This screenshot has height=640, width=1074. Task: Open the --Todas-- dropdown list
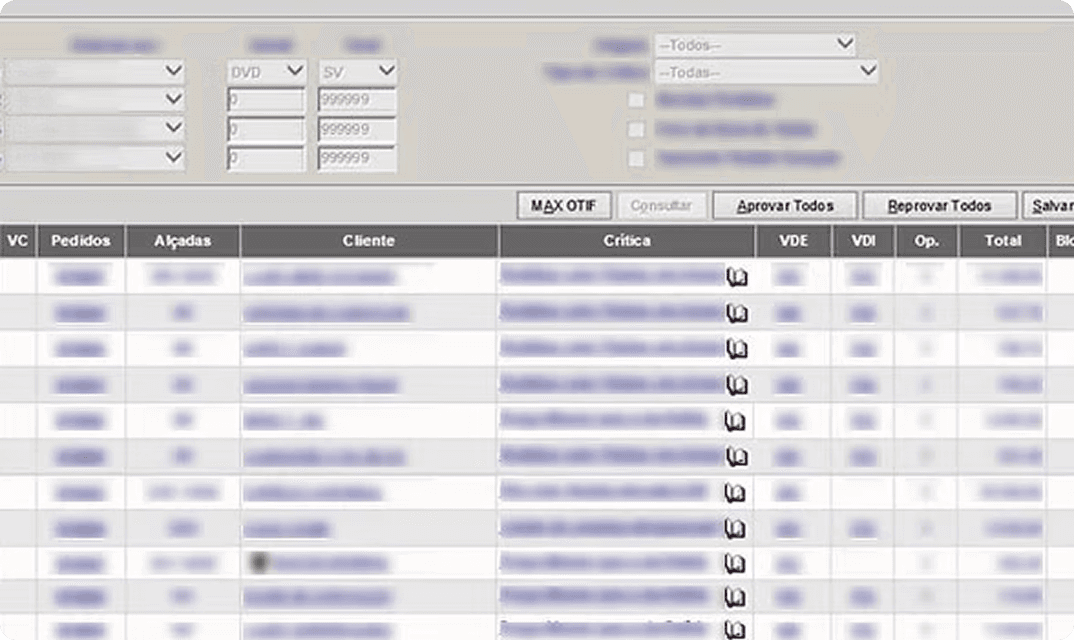coord(766,72)
